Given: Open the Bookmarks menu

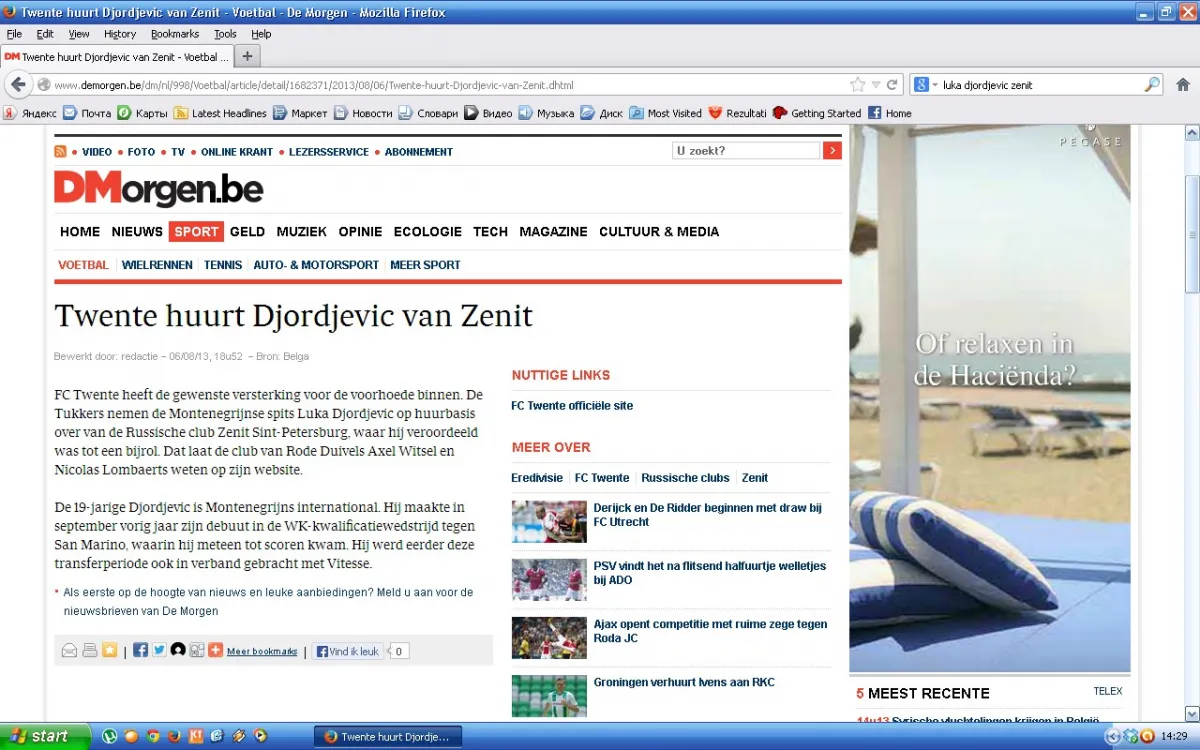Looking at the screenshot, I should pyautogui.click(x=175, y=34).
